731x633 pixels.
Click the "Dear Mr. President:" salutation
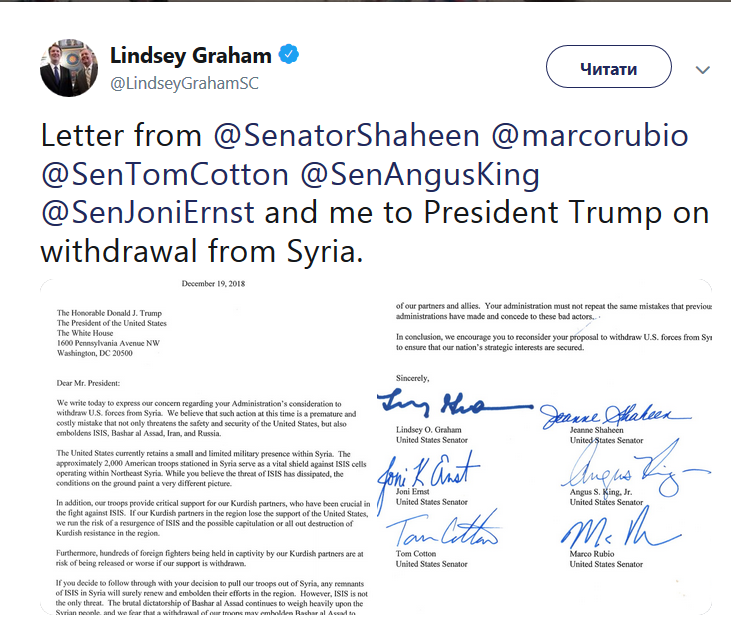tap(89, 383)
